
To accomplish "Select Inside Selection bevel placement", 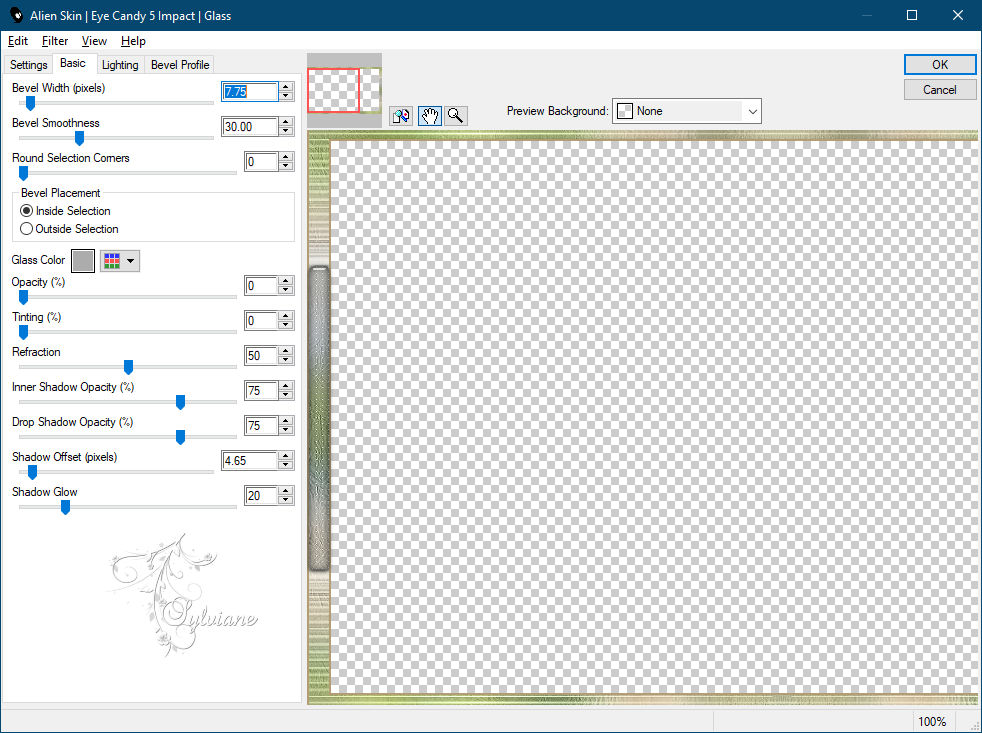I will point(66,211).
